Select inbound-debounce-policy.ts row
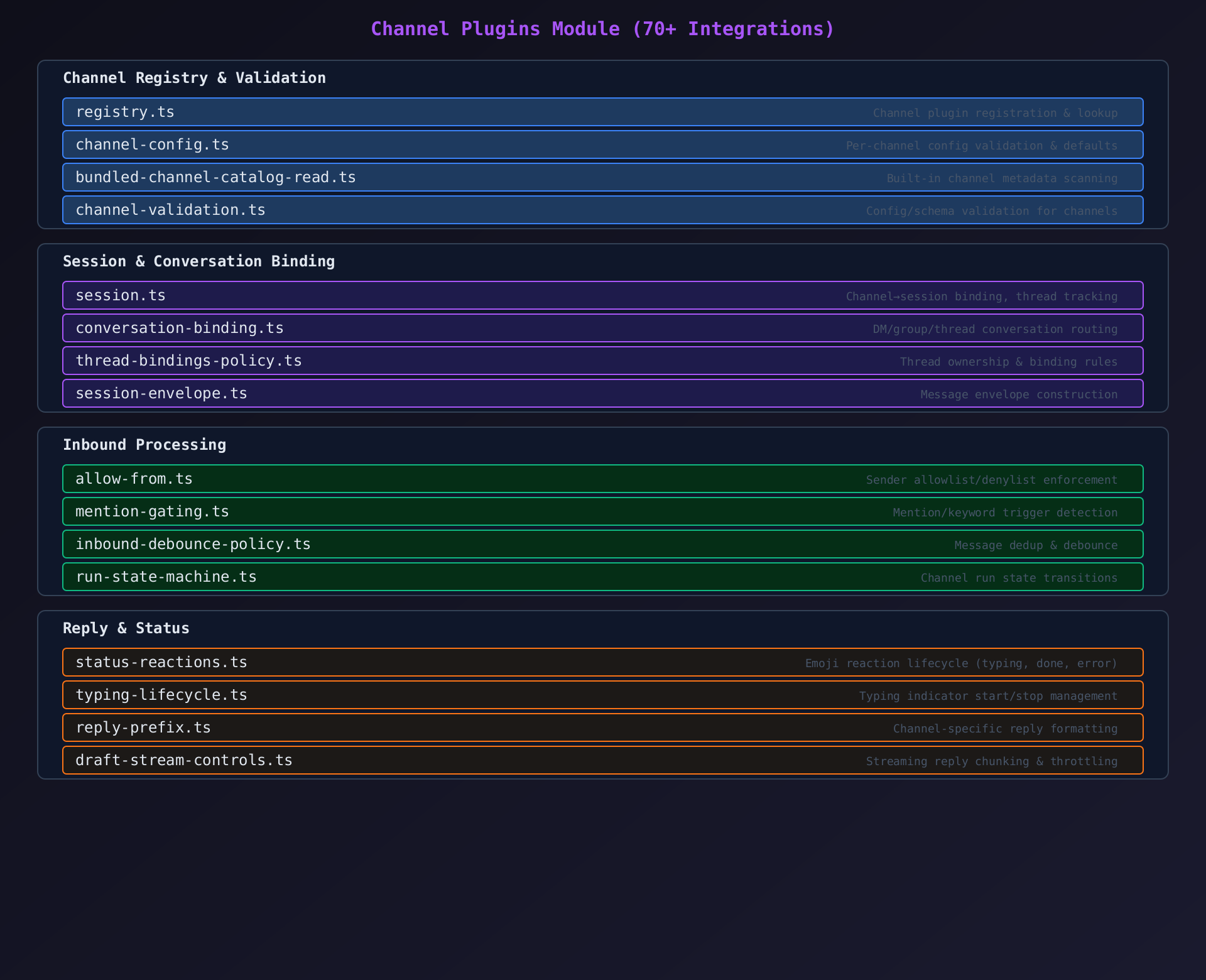 [x=602, y=544]
